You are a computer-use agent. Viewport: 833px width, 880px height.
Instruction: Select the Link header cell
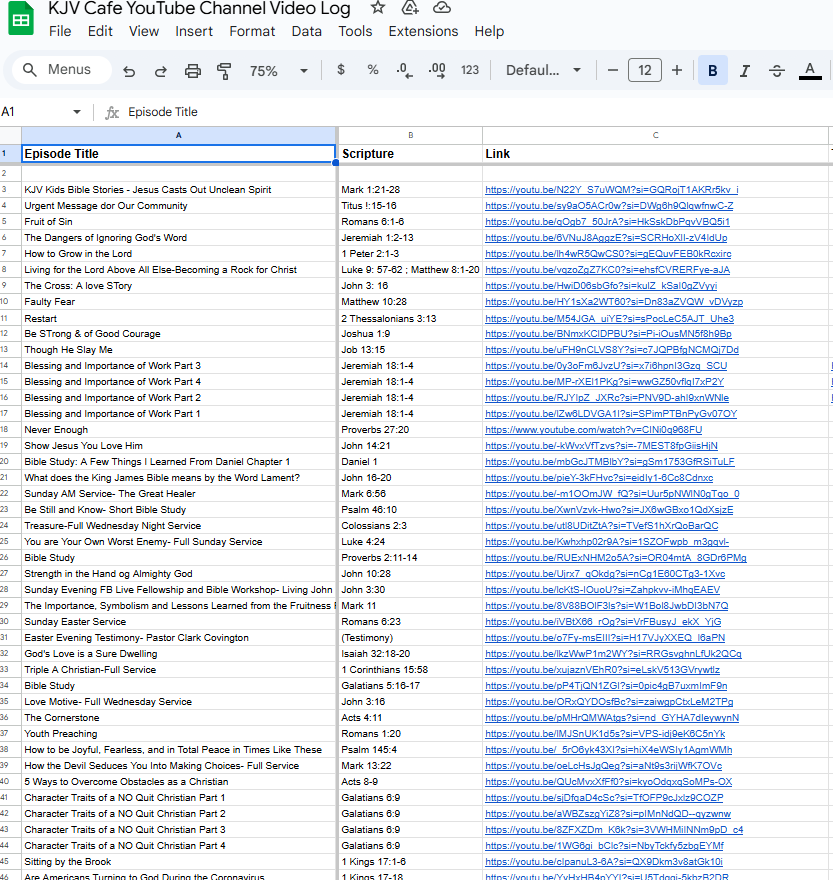(x=655, y=154)
